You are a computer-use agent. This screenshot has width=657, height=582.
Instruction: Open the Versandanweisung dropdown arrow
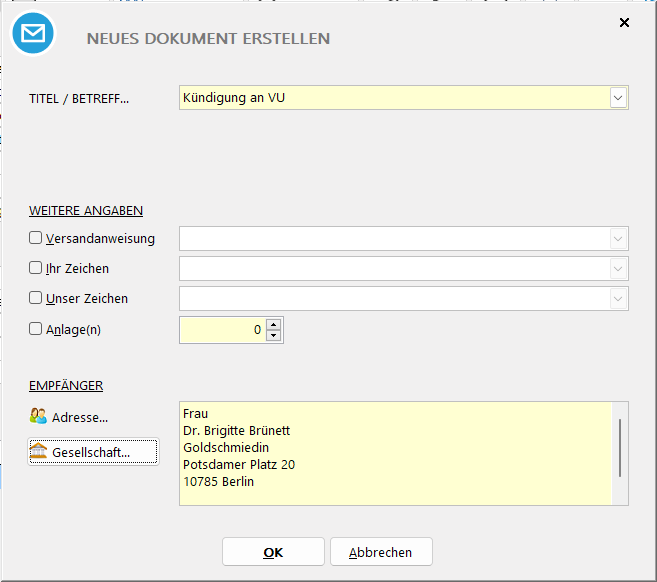618,239
